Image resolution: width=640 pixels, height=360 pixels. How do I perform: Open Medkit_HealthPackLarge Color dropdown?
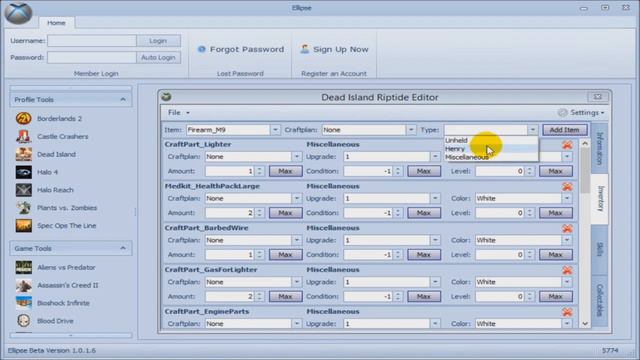click(x=567, y=198)
